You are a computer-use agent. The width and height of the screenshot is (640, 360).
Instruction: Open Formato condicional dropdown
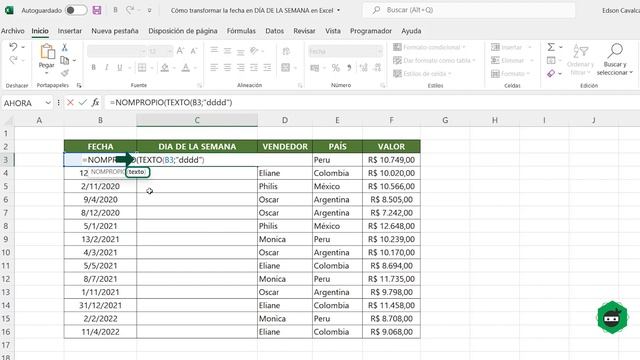click(x=429, y=47)
